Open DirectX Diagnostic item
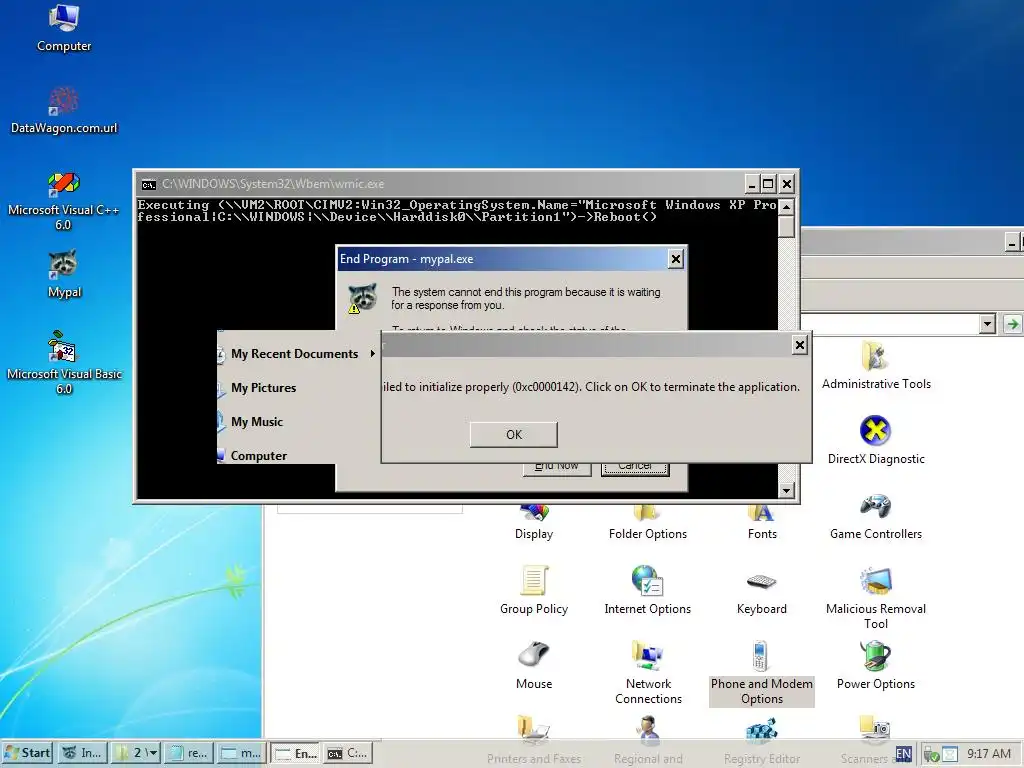The image size is (1024, 768). tap(876, 440)
